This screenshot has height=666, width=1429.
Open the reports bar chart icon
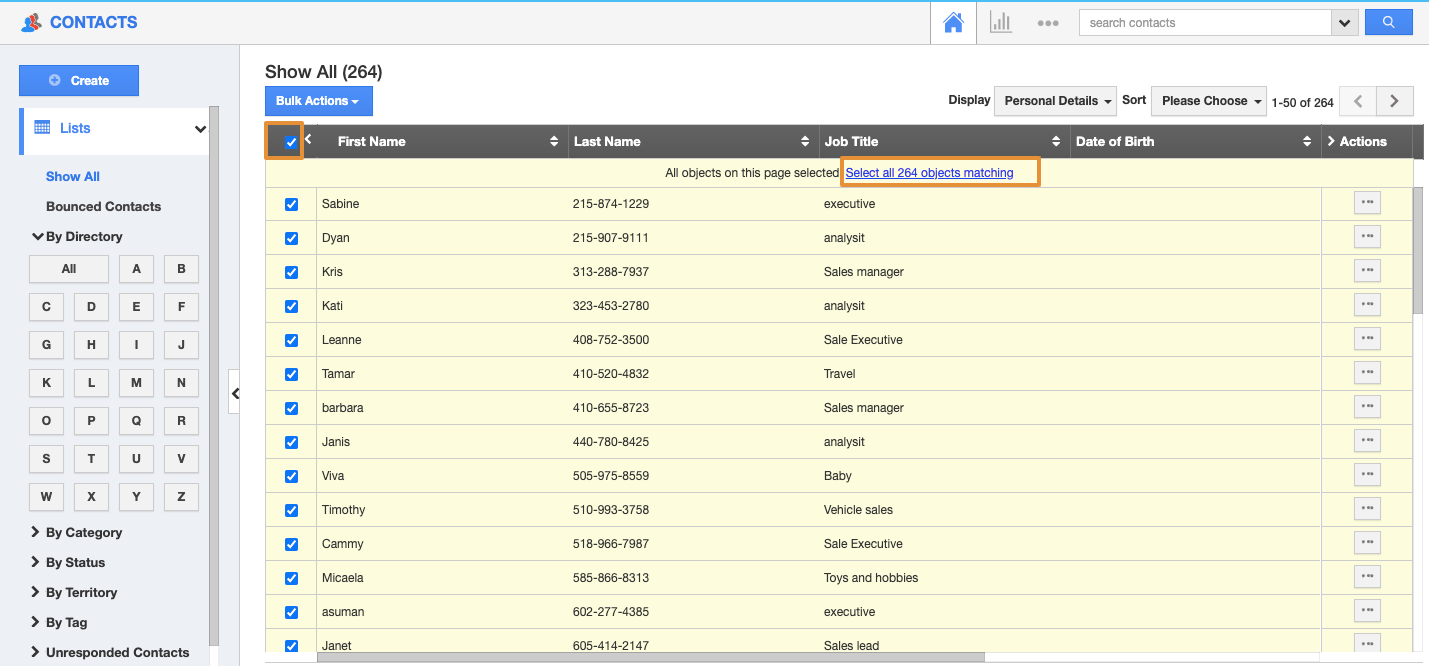[1000, 22]
